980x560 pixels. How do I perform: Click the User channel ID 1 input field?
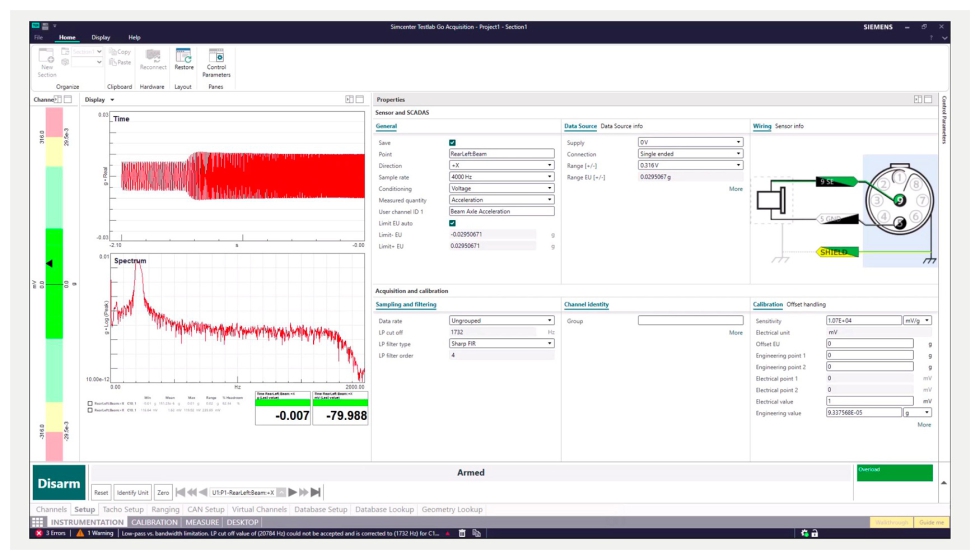tap(501, 211)
